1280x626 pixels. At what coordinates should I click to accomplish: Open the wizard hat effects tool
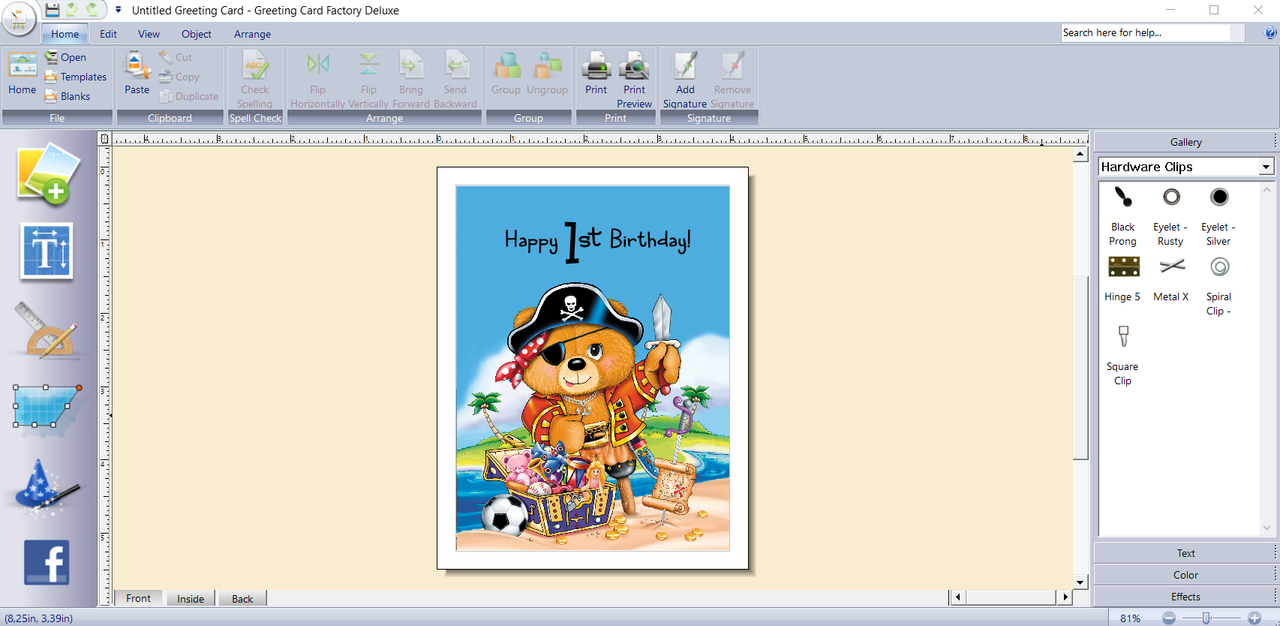coord(47,487)
